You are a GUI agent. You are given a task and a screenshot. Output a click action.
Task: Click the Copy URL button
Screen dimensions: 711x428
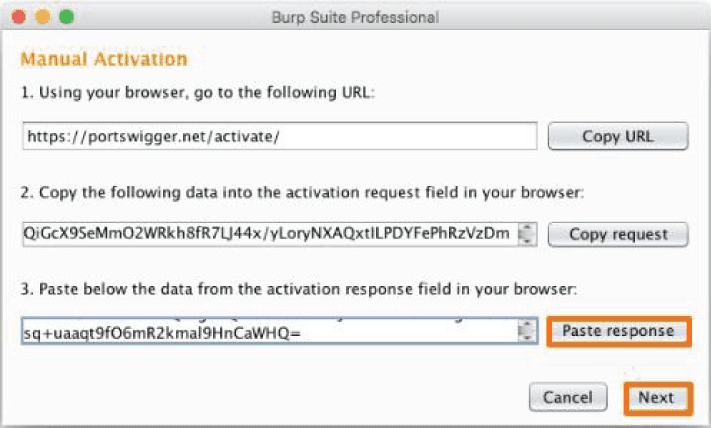617,136
